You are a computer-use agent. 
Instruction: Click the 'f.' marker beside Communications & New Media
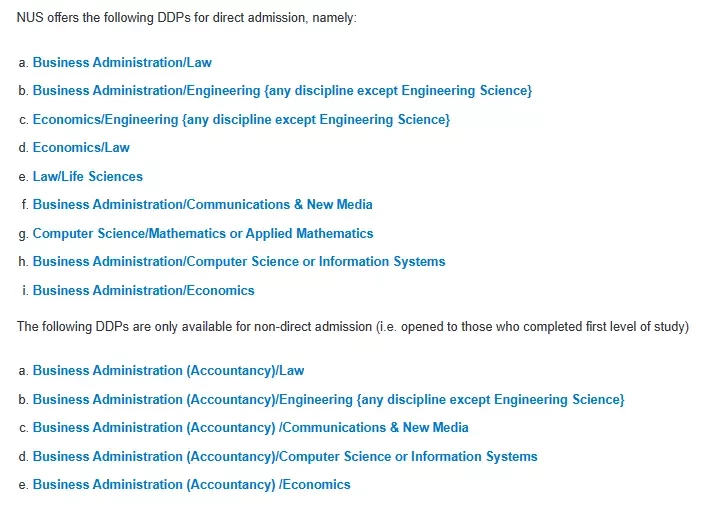[25, 205]
